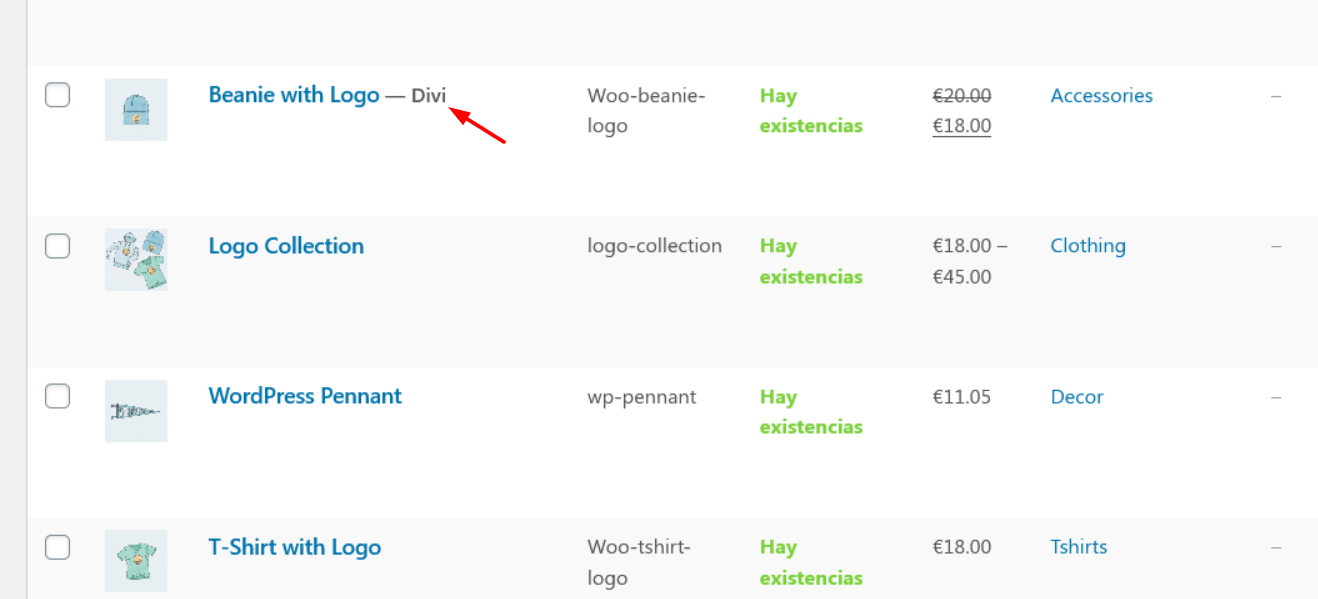Click the Woo-beanie-logo SKU text
The height and width of the screenshot is (599, 1318).
[646, 111]
